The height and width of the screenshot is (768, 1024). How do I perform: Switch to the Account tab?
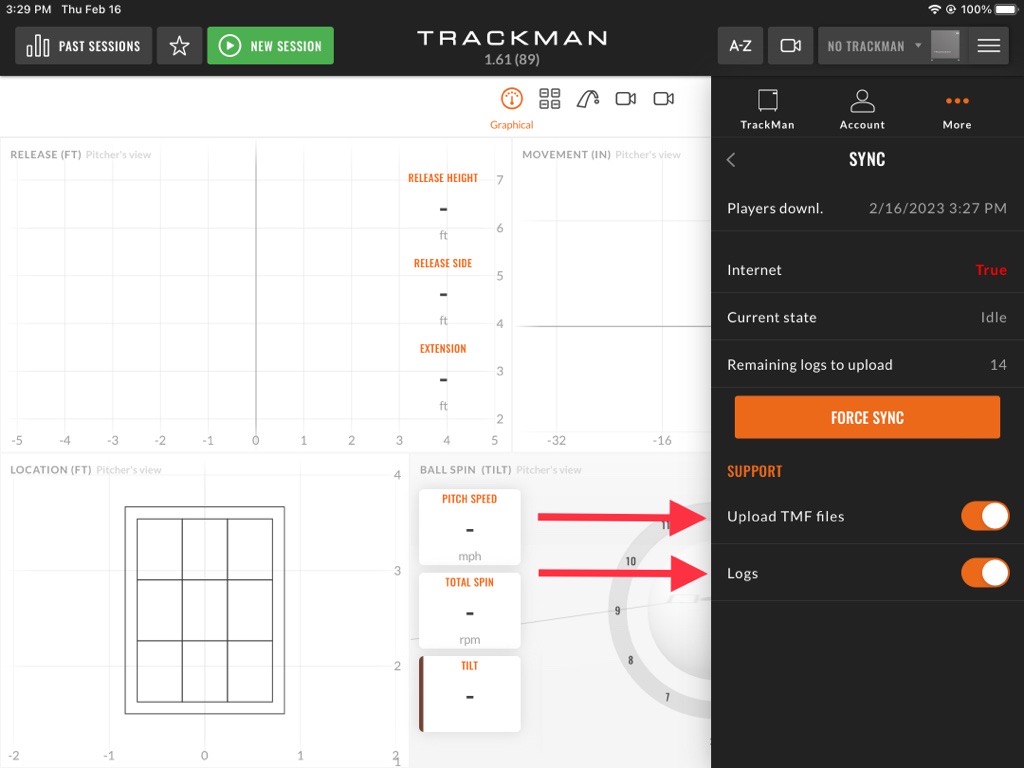click(862, 109)
